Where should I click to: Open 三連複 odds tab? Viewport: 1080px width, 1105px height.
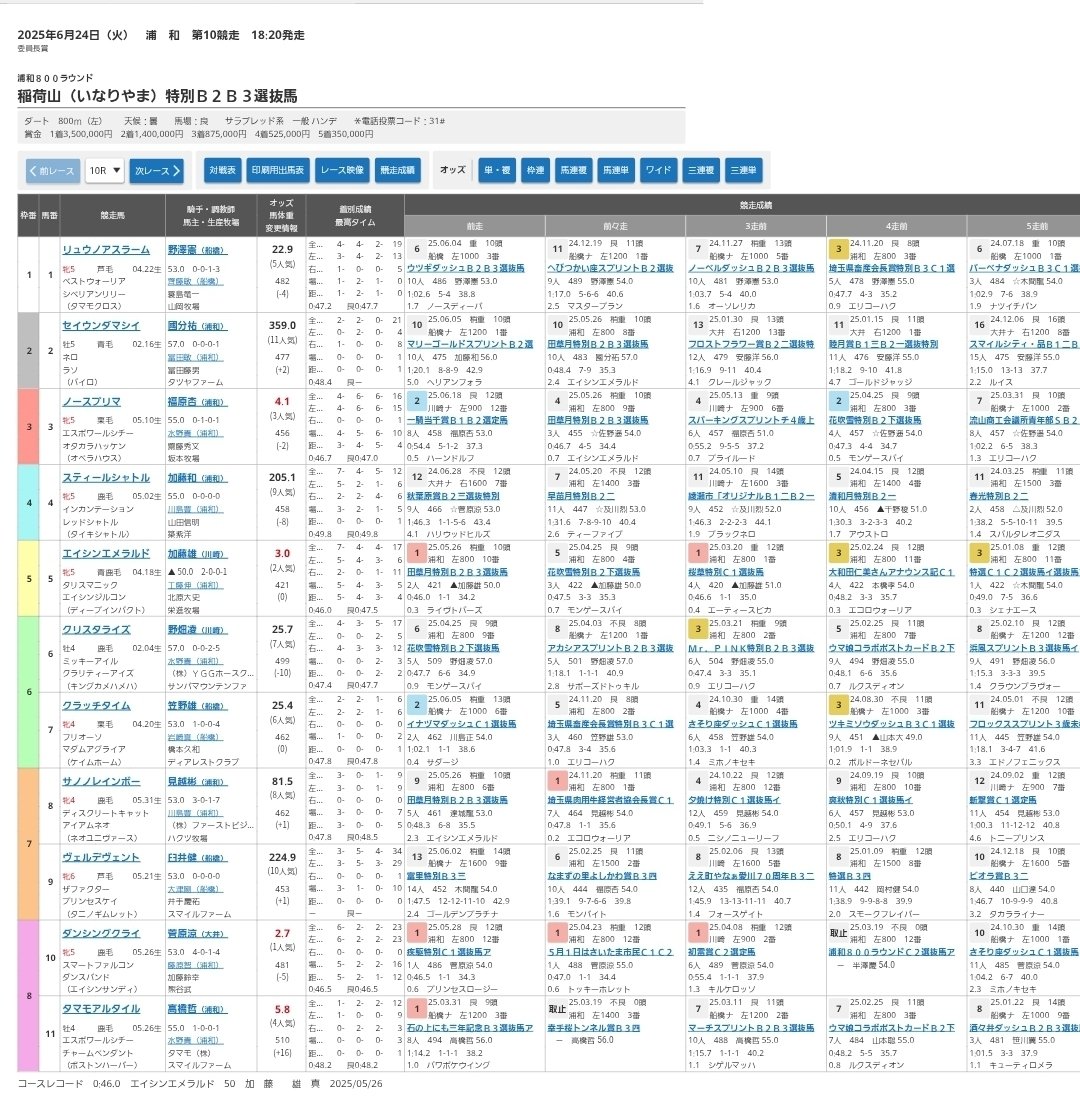pos(700,170)
